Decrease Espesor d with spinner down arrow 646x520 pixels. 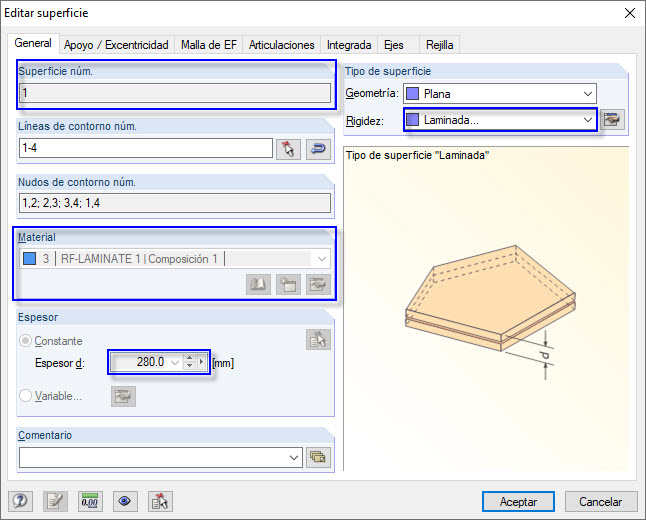click(x=189, y=366)
